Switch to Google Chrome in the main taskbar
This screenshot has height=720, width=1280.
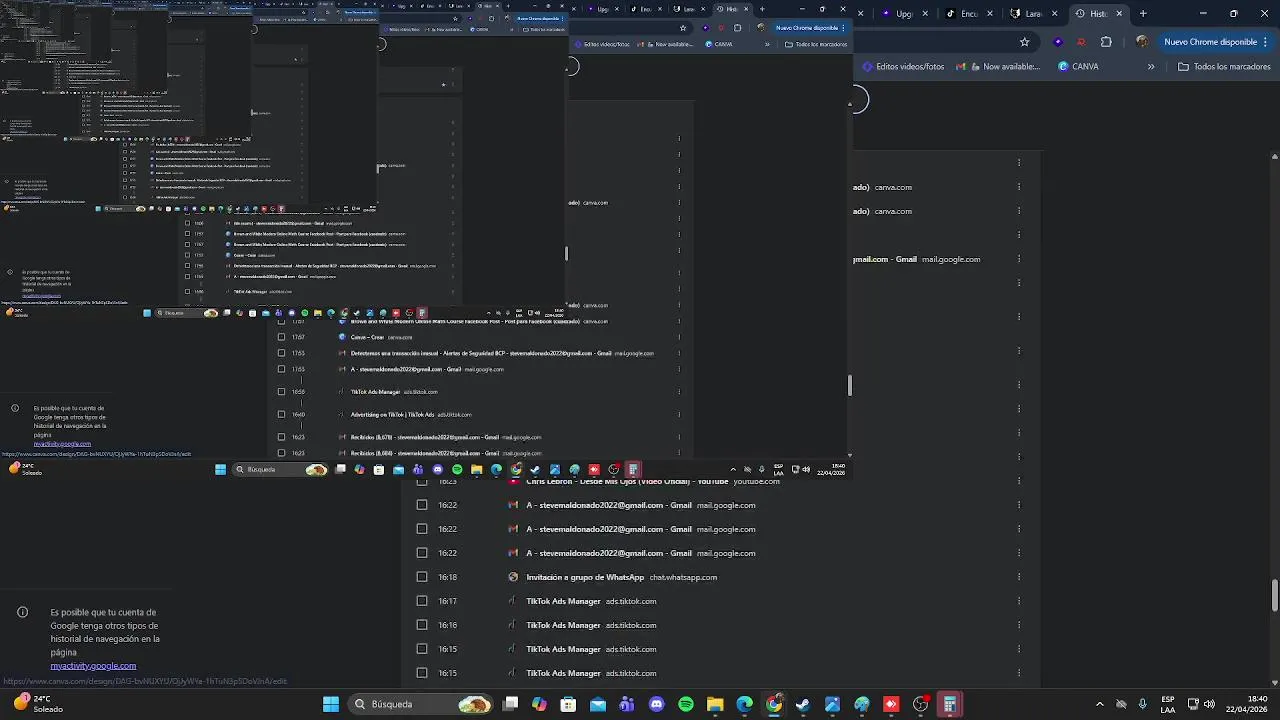point(774,704)
